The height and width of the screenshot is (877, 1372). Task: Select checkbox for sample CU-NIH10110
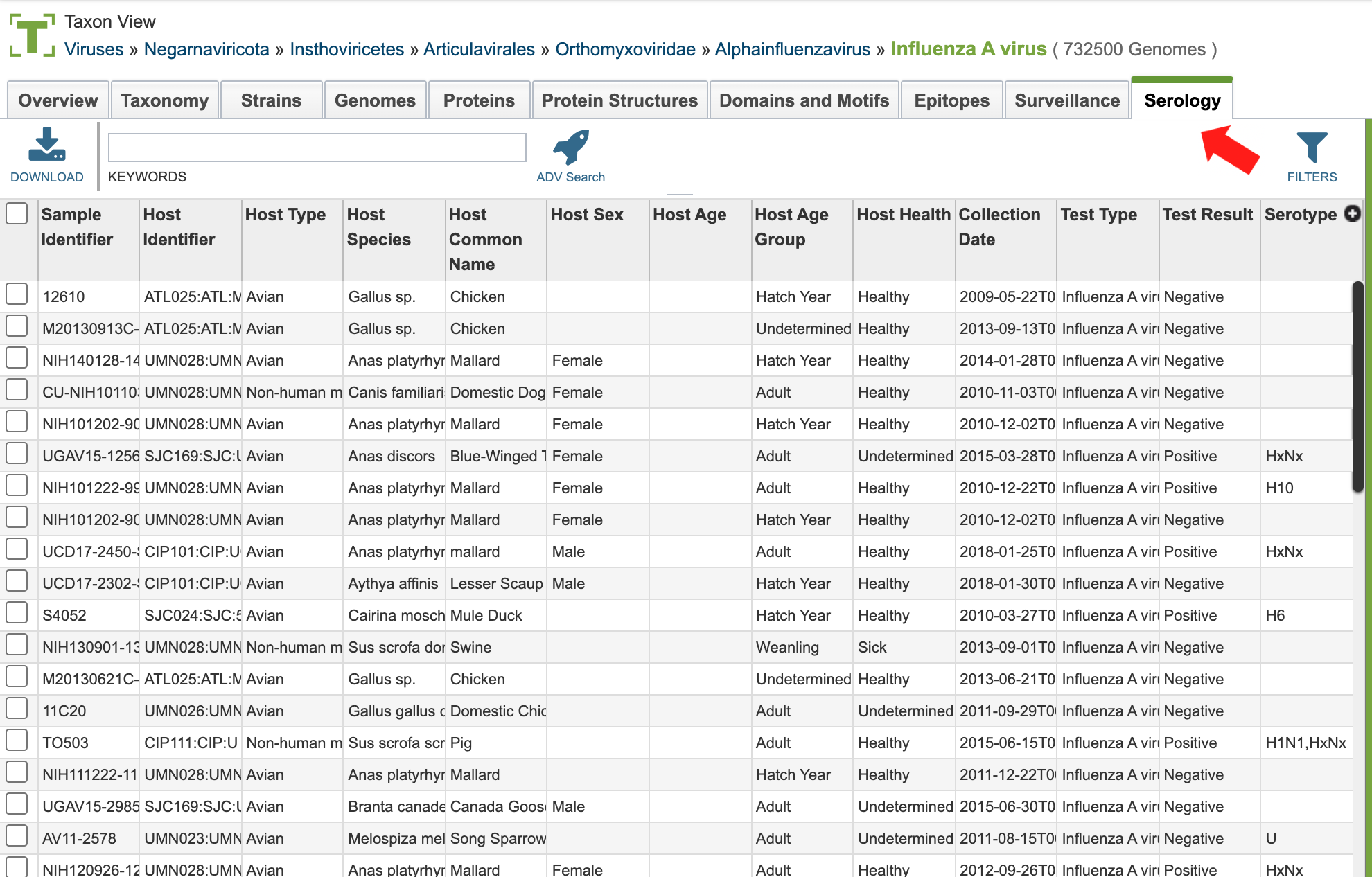[x=17, y=390]
